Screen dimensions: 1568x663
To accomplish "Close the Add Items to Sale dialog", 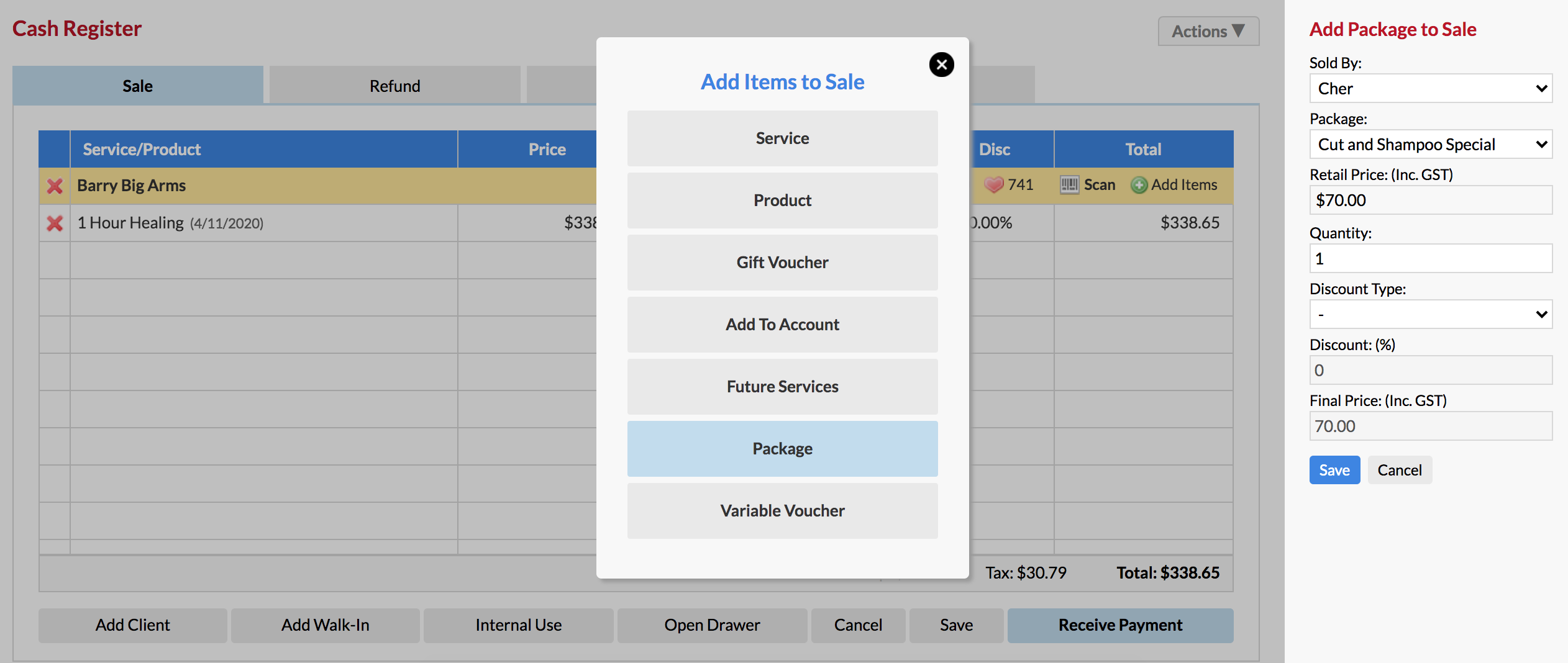I will (941, 65).
